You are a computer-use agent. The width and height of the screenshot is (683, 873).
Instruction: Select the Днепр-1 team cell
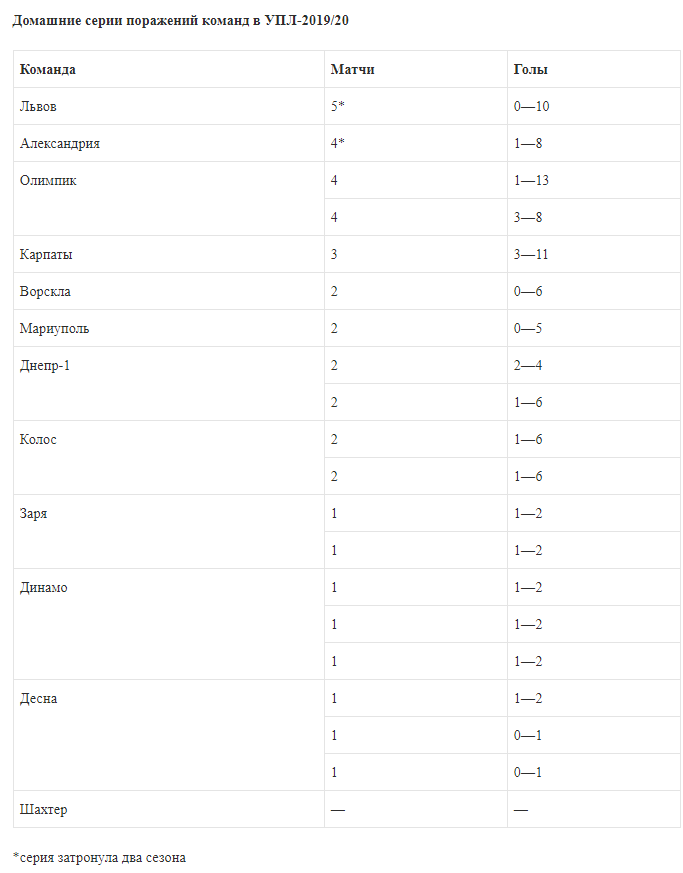pyautogui.click(x=45, y=365)
